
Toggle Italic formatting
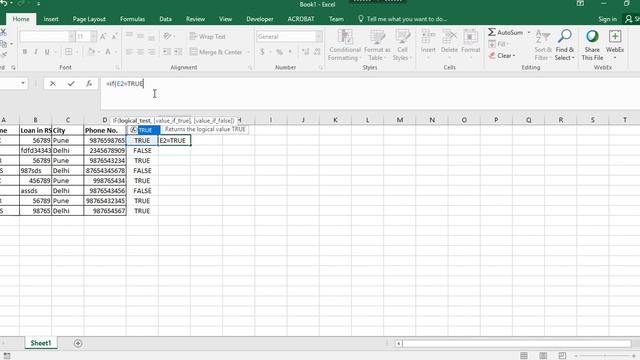[36, 52]
